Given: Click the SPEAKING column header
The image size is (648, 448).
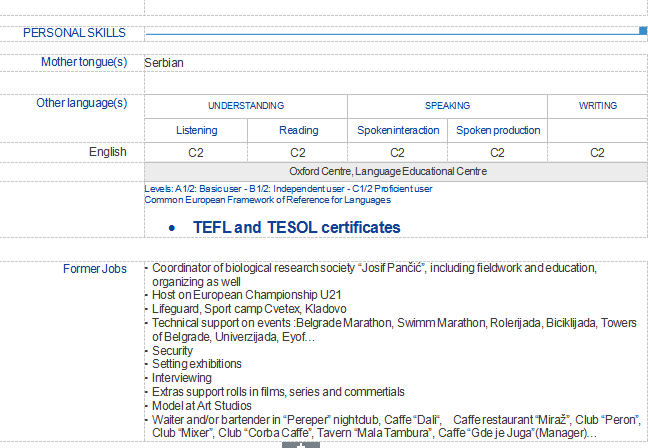Looking at the screenshot, I should pos(447,106).
